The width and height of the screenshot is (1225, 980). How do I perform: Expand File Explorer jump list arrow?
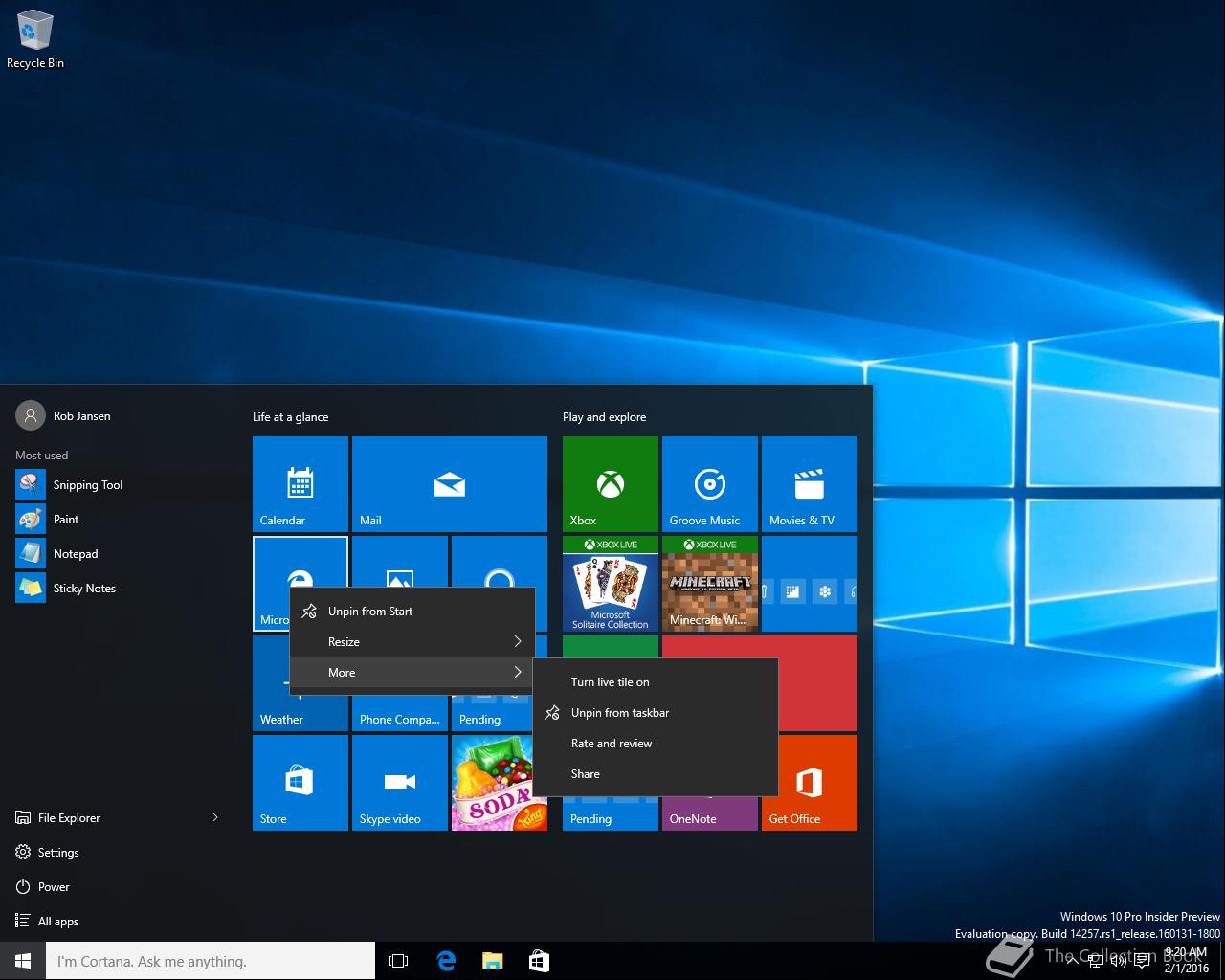pos(215,817)
